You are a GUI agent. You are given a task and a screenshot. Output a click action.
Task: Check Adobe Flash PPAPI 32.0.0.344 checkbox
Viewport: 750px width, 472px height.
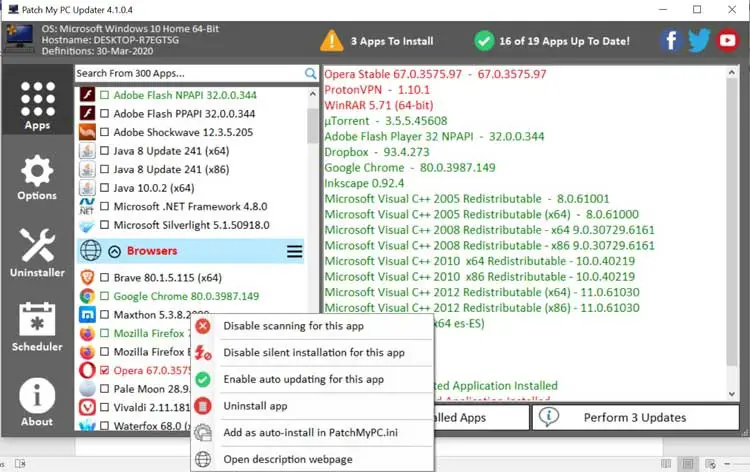pyautogui.click(x=104, y=113)
